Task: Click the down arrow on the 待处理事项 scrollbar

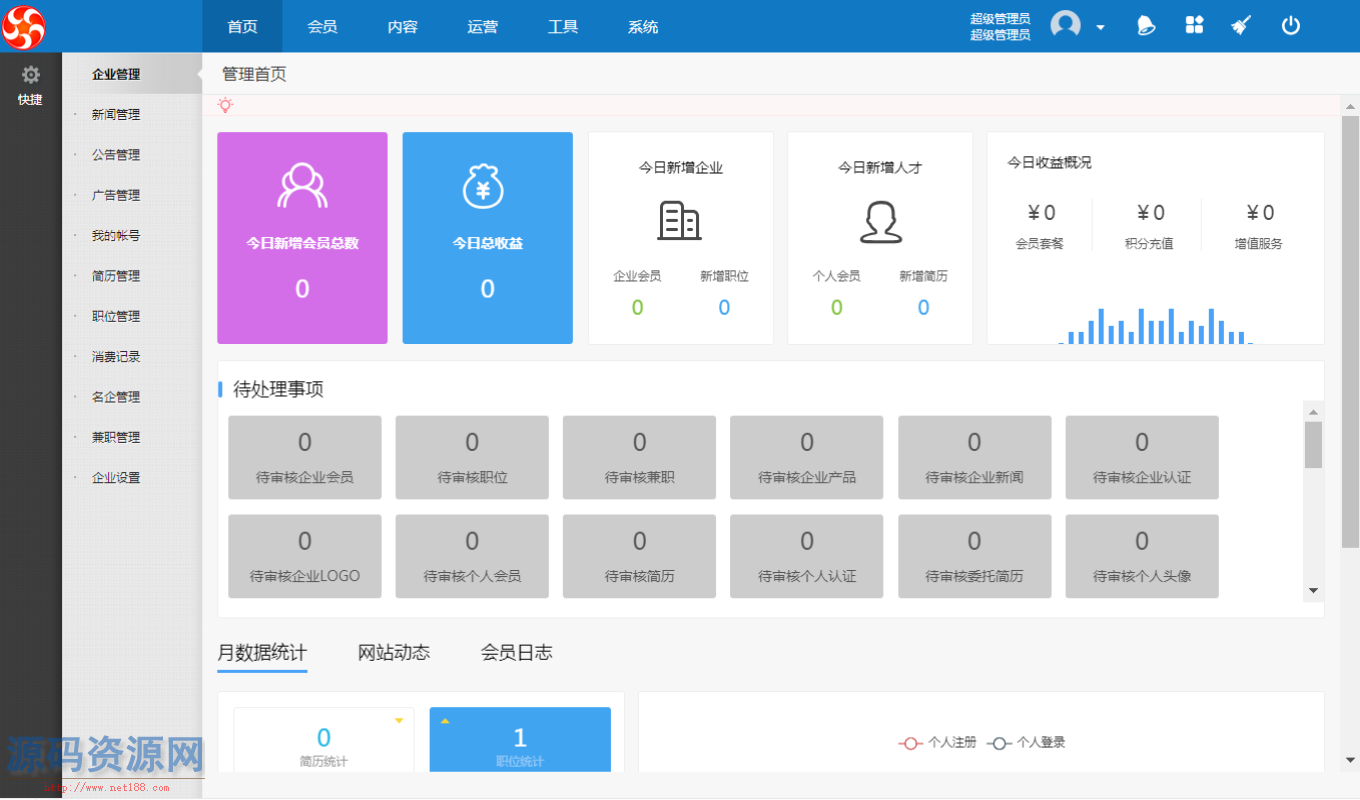Action: coord(1313,589)
